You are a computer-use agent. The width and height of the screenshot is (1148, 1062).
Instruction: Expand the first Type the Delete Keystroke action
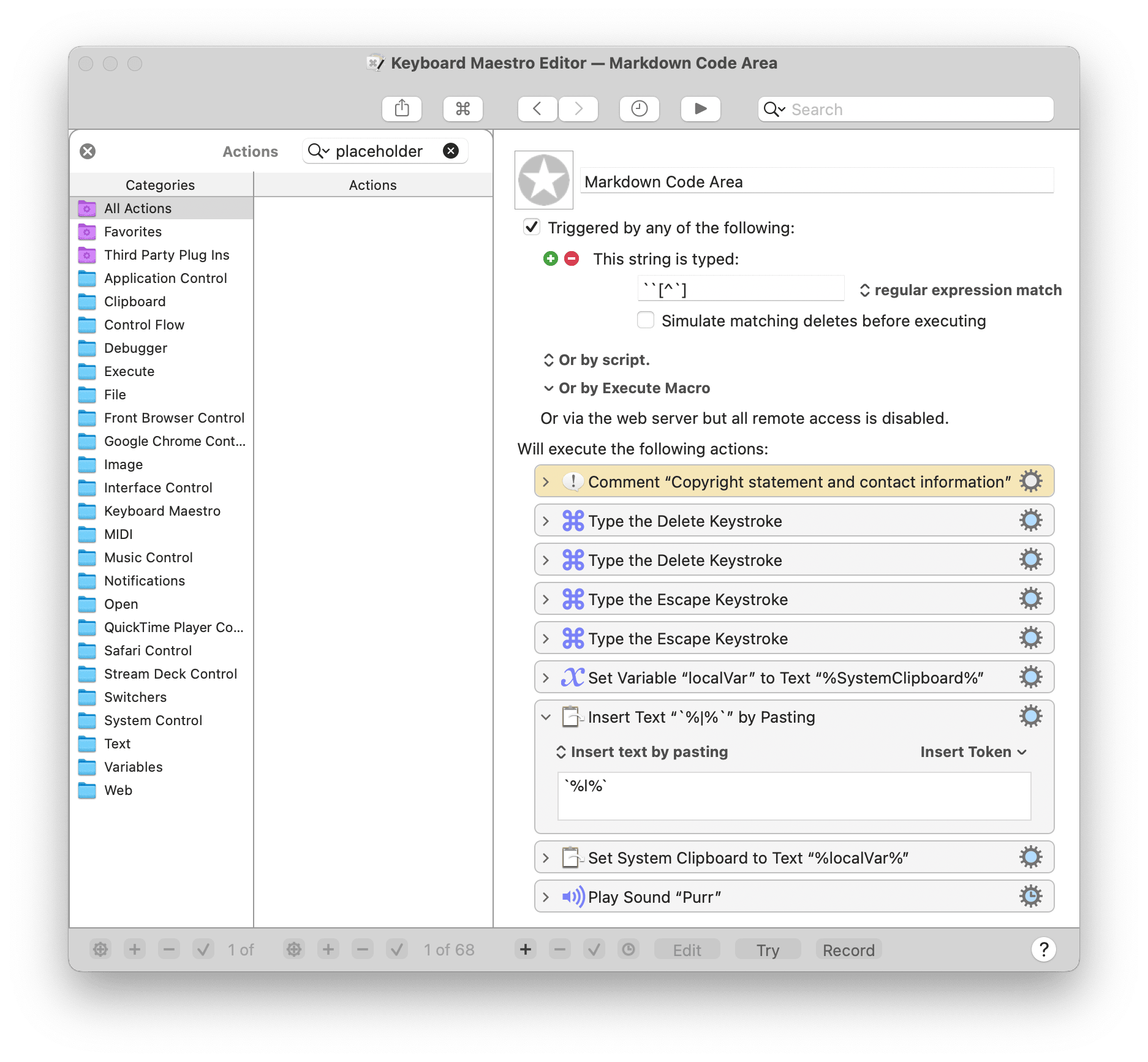click(546, 521)
